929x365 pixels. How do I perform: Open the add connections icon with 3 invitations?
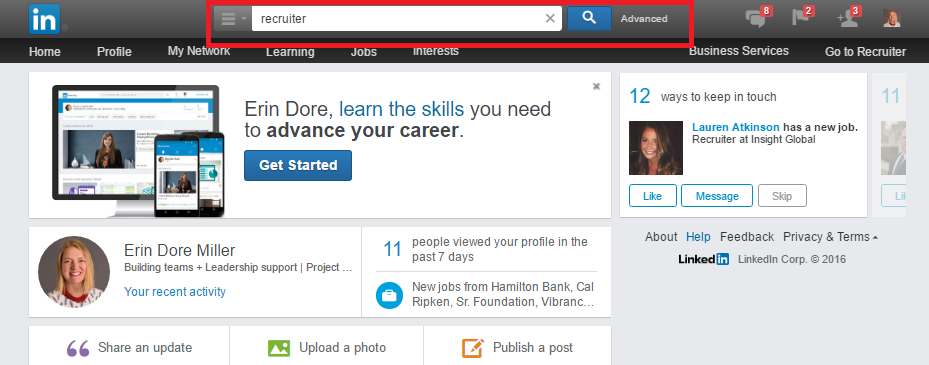[x=848, y=17]
